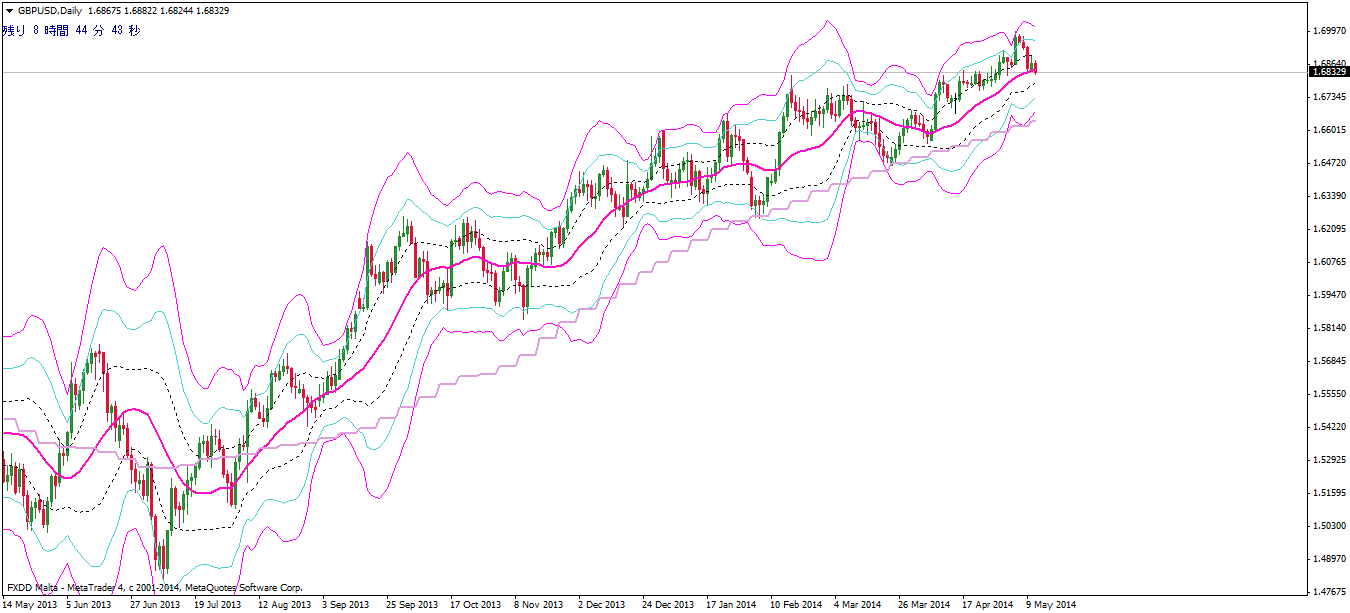Click the 2 Dec 2013 date label
This screenshot has height=613, width=1350.
click(602, 605)
